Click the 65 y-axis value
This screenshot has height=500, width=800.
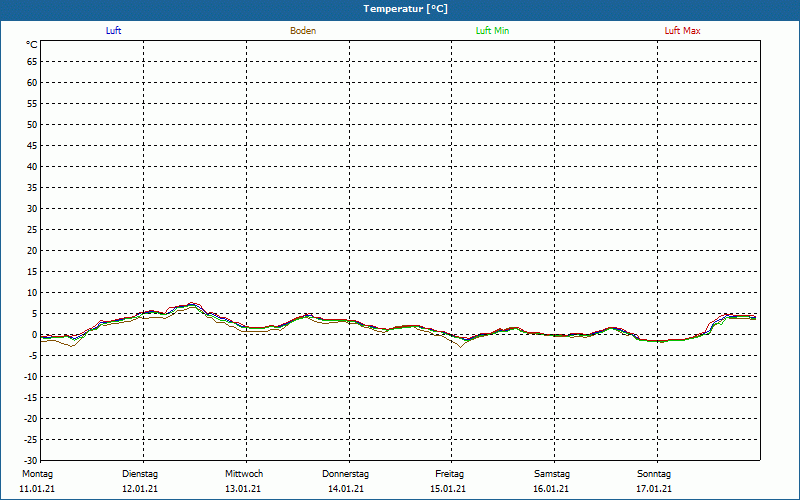(x=32, y=62)
